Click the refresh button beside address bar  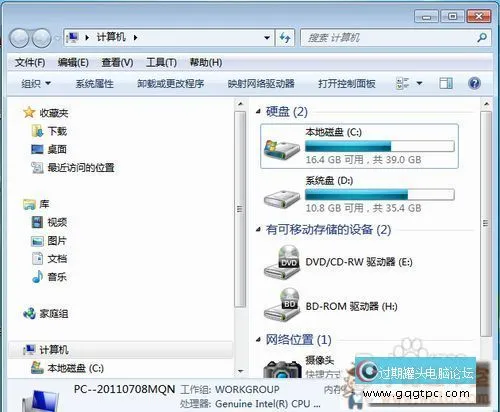[x=285, y=38]
